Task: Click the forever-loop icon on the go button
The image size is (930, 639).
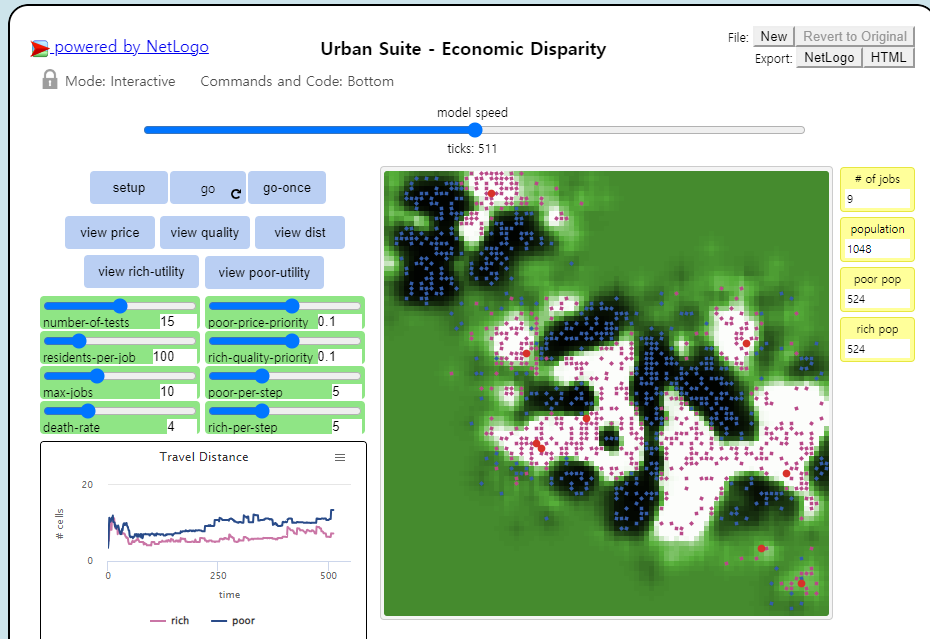Action: [235, 193]
